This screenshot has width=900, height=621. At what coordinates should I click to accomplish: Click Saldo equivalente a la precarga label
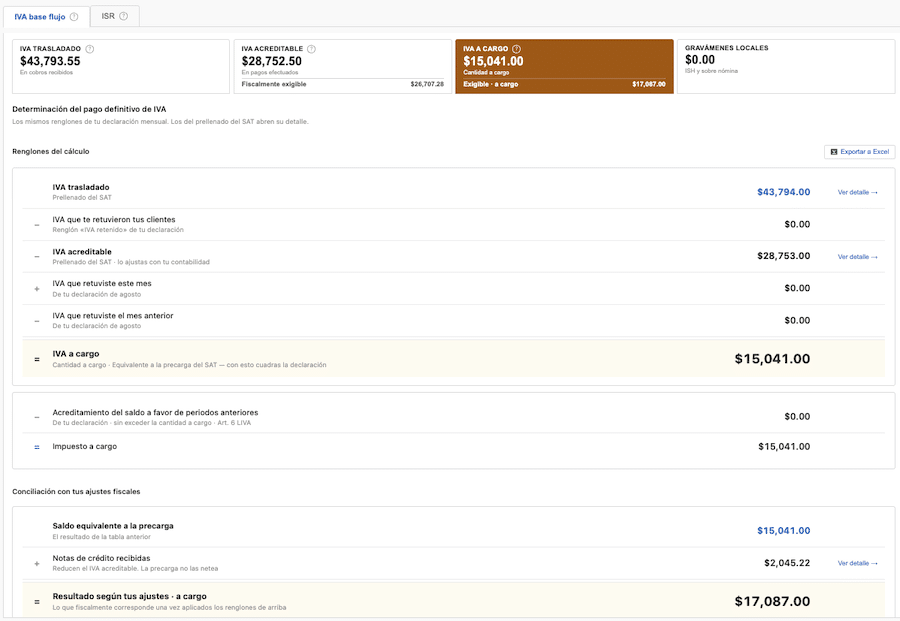coord(112,526)
